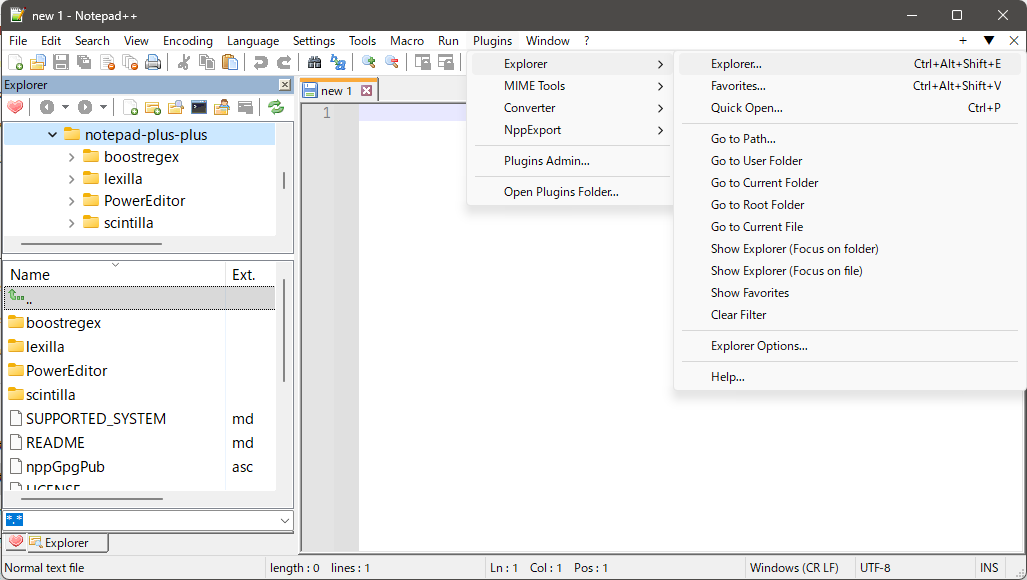1027x580 pixels.
Task: Close current document using toolbar icon
Action: pos(107,62)
